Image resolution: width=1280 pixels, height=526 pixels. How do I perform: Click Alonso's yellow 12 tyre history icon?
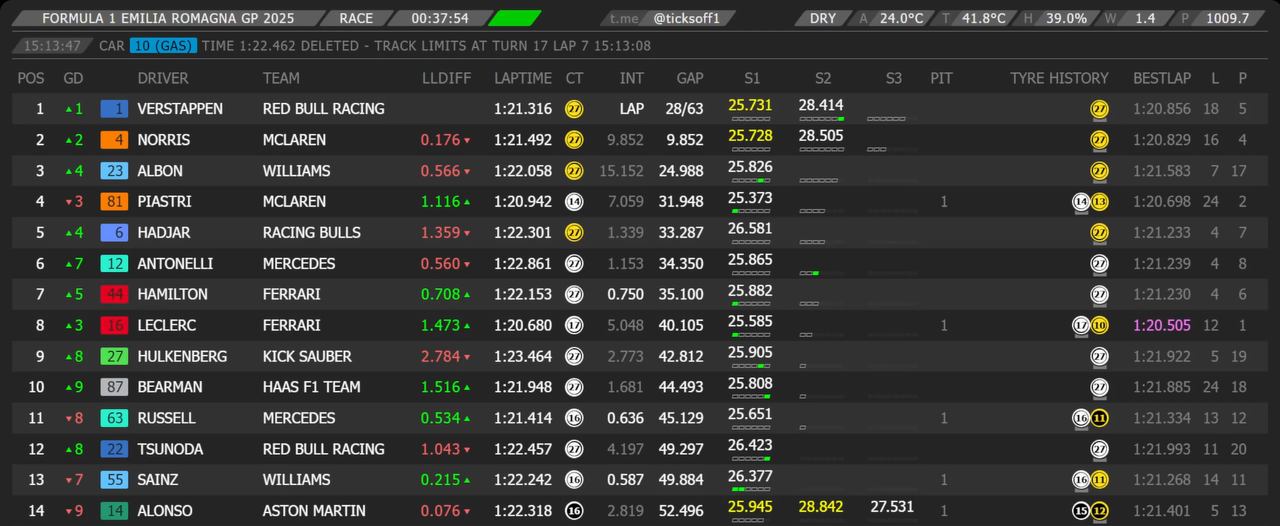point(1099,511)
